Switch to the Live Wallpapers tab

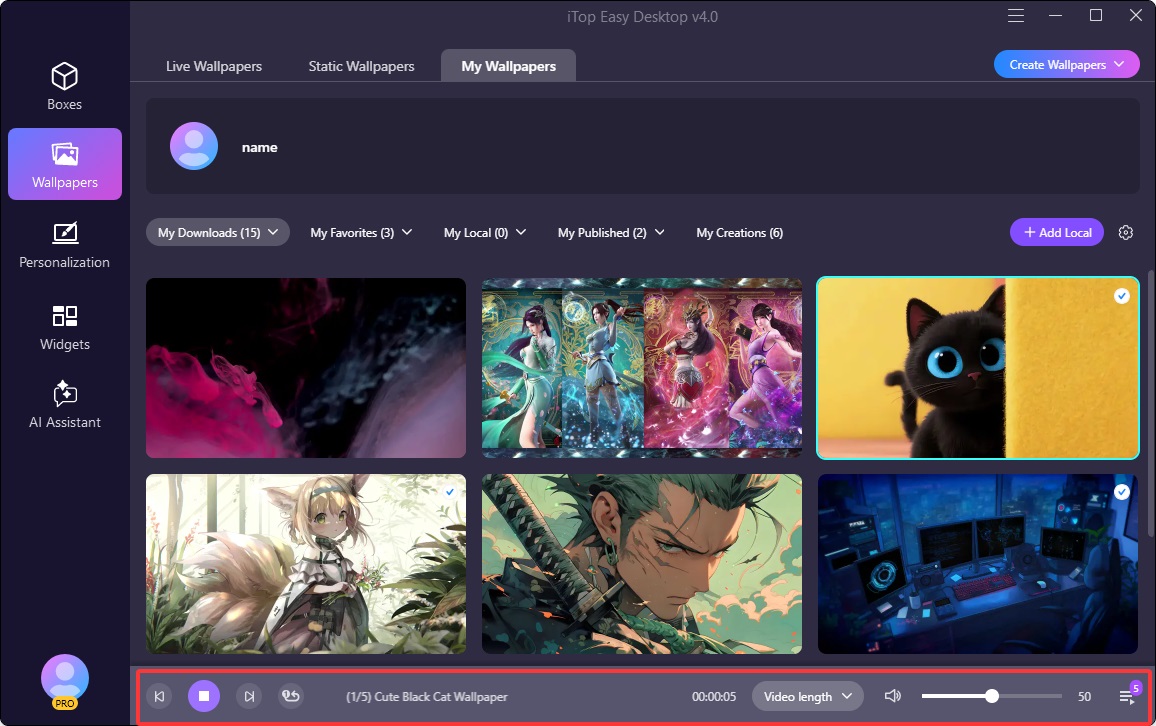(214, 66)
